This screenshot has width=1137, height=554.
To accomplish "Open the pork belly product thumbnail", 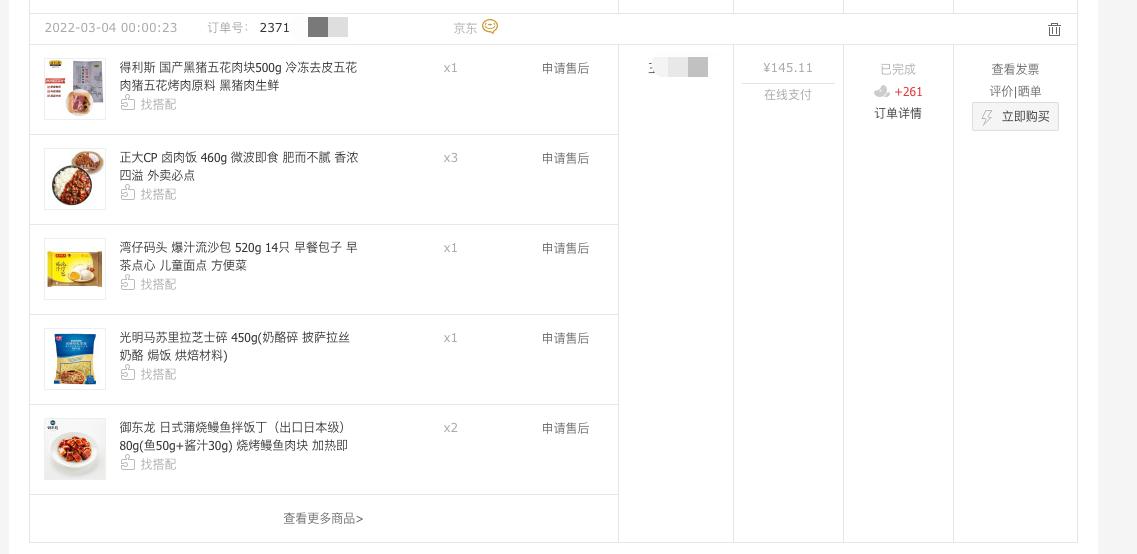I will pyautogui.click(x=75, y=89).
